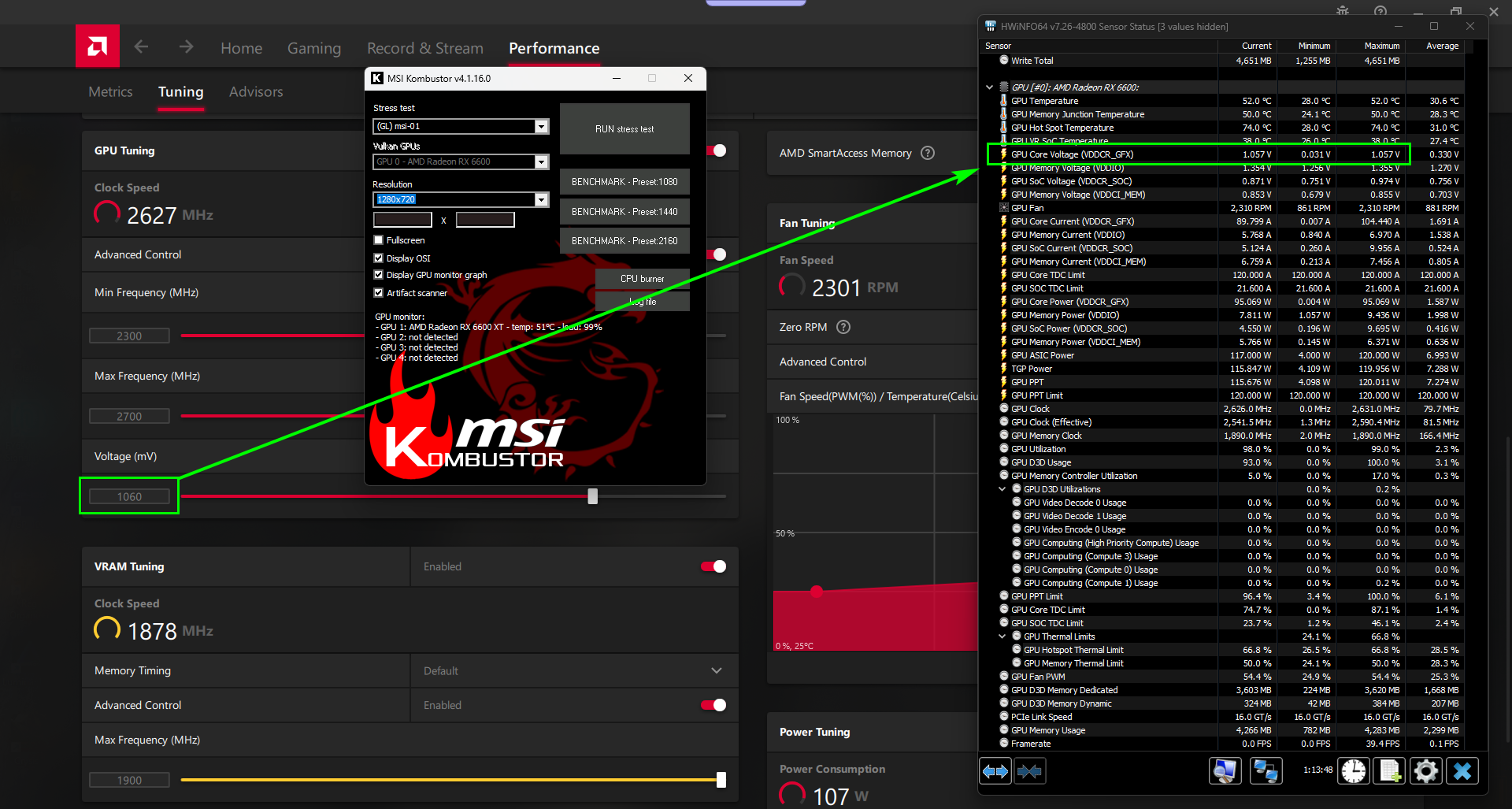Toggle GPU Tuning Advanced Control switch
Screen dimensions: 1512x809
click(717, 254)
